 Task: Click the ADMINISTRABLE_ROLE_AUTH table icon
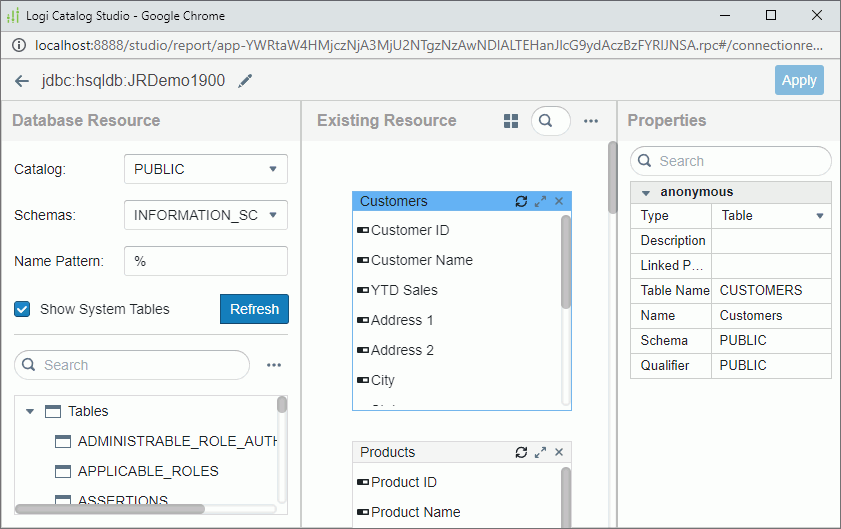pyautogui.click(x=63, y=441)
